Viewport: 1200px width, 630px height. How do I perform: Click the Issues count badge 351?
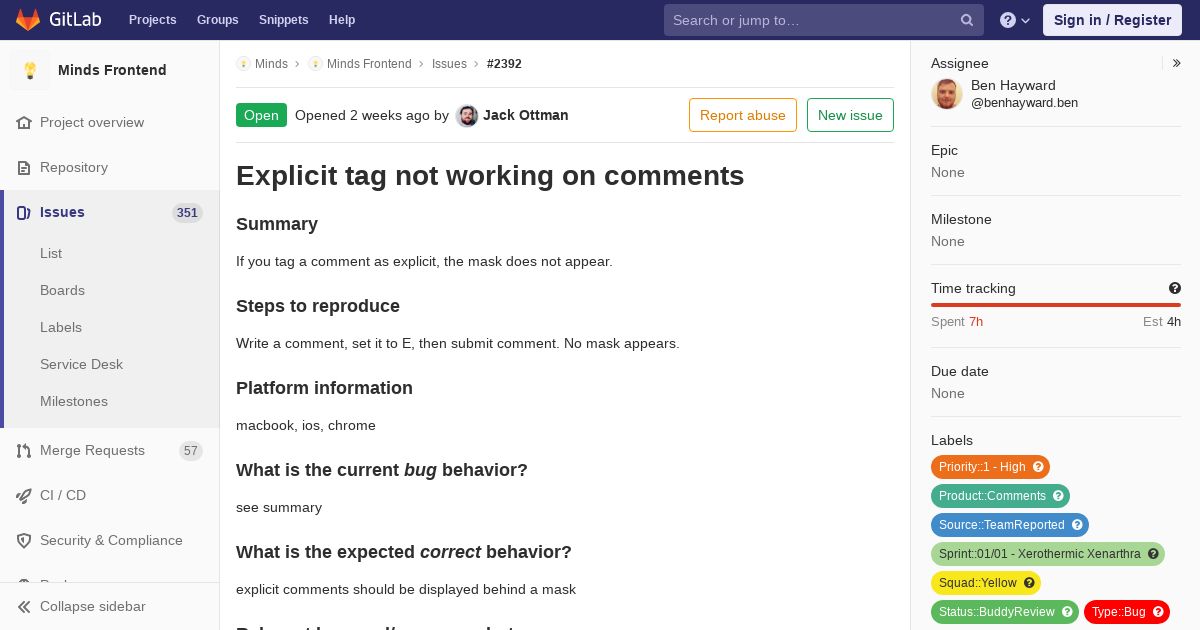(187, 212)
